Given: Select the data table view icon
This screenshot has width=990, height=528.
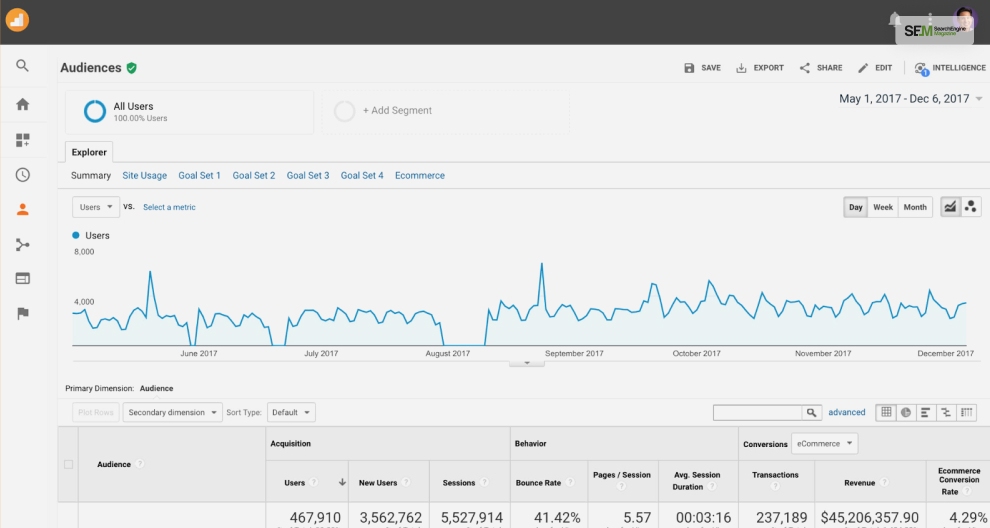Looking at the screenshot, I should point(886,412).
